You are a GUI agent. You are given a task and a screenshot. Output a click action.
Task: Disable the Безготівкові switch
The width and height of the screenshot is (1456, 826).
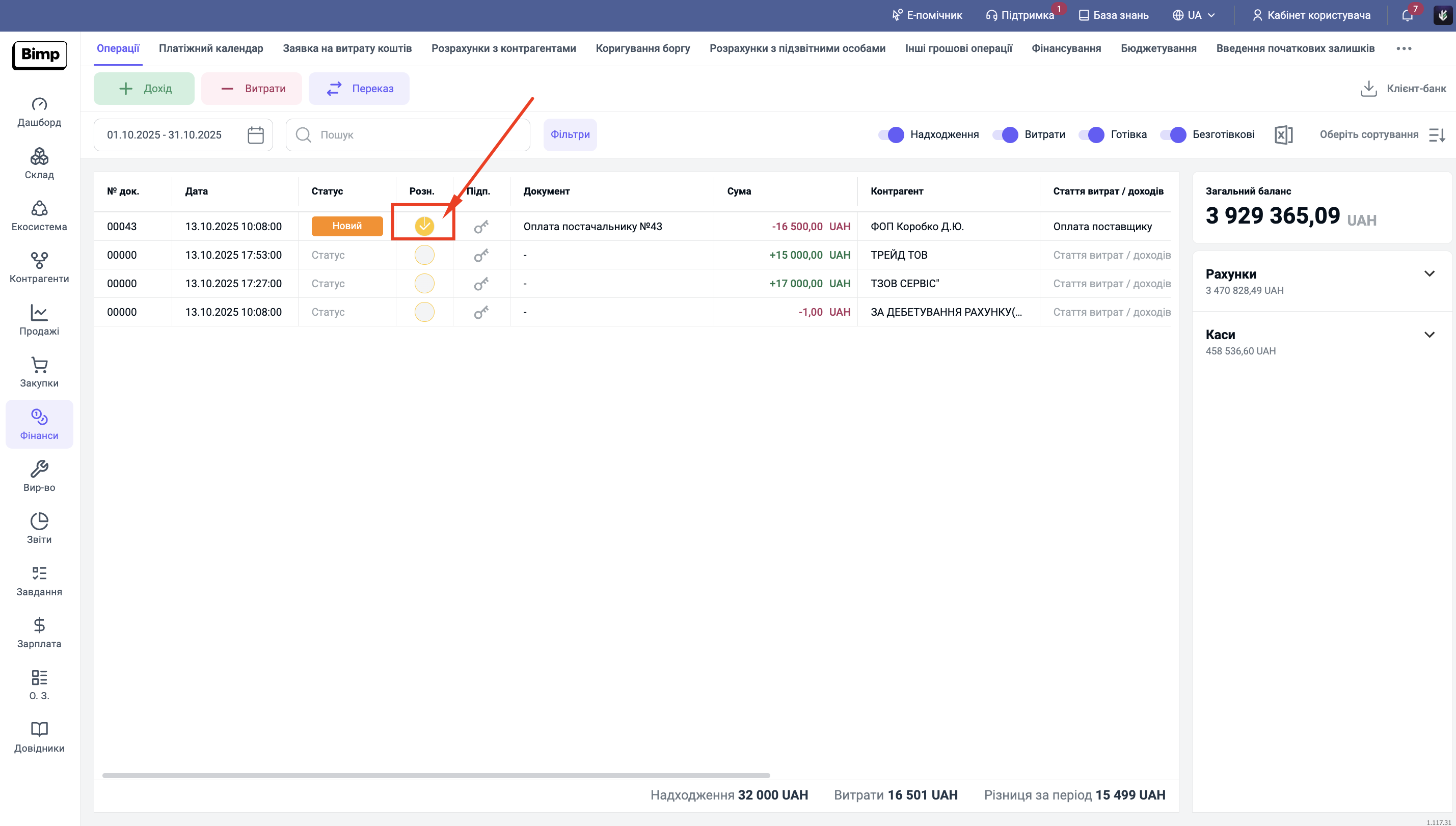click(1173, 135)
